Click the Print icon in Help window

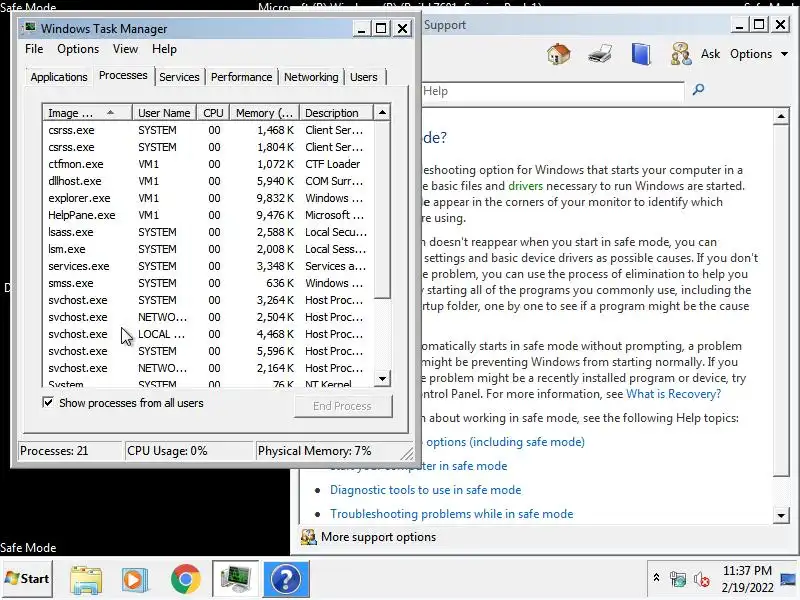[x=599, y=54]
